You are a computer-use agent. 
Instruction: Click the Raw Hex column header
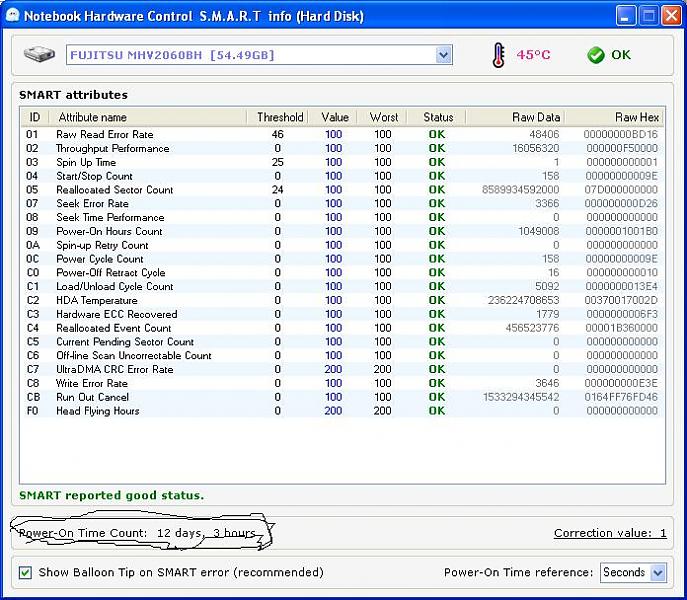point(636,117)
